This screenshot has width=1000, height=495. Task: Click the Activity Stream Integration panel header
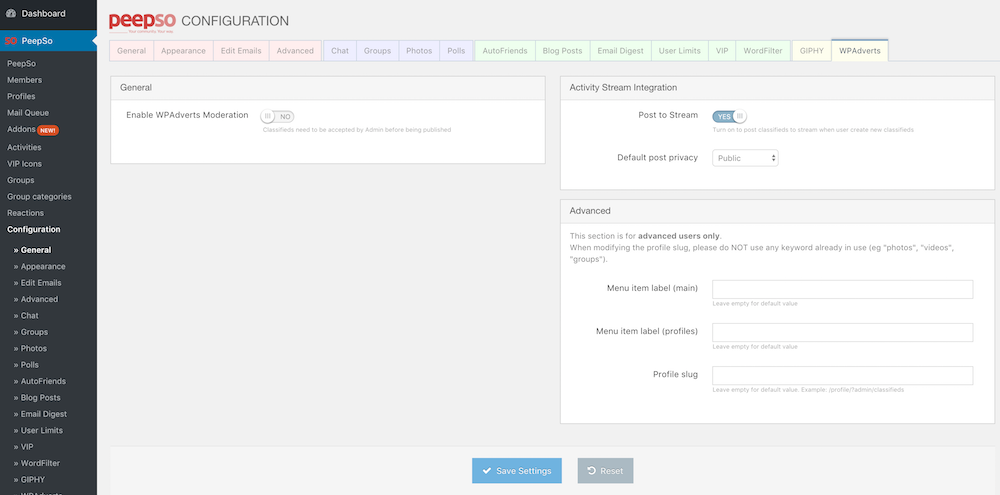pos(777,88)
